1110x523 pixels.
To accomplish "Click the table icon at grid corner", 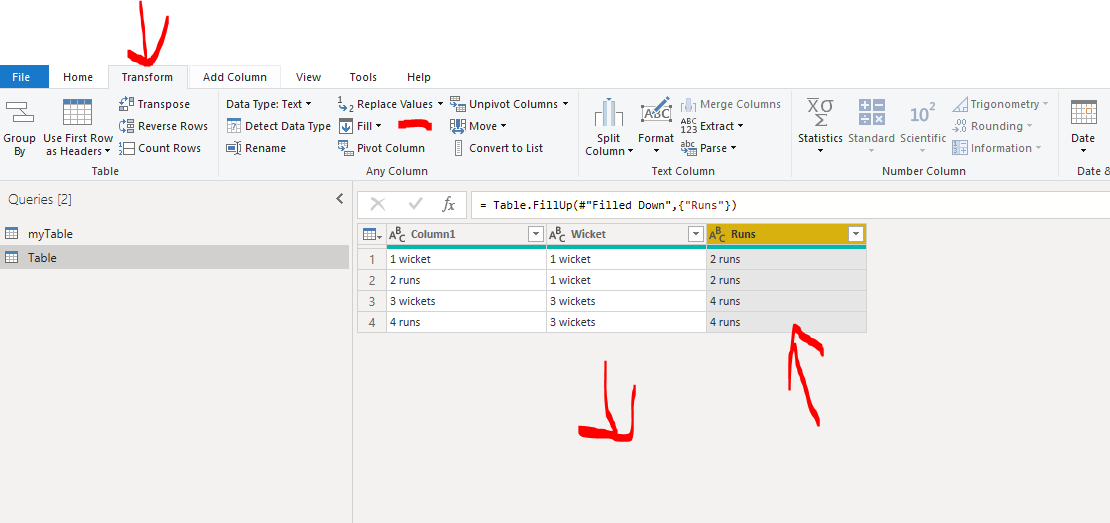I will [372, 234].
